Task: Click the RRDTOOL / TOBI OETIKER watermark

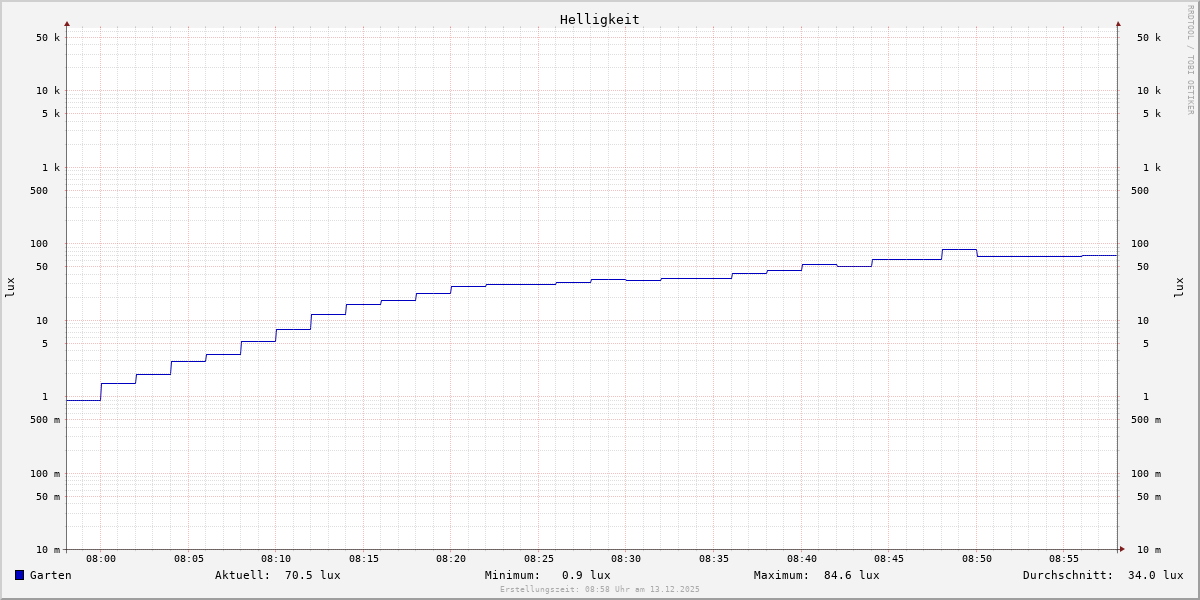Action: pyautogui.click(x=1190, y=60)
